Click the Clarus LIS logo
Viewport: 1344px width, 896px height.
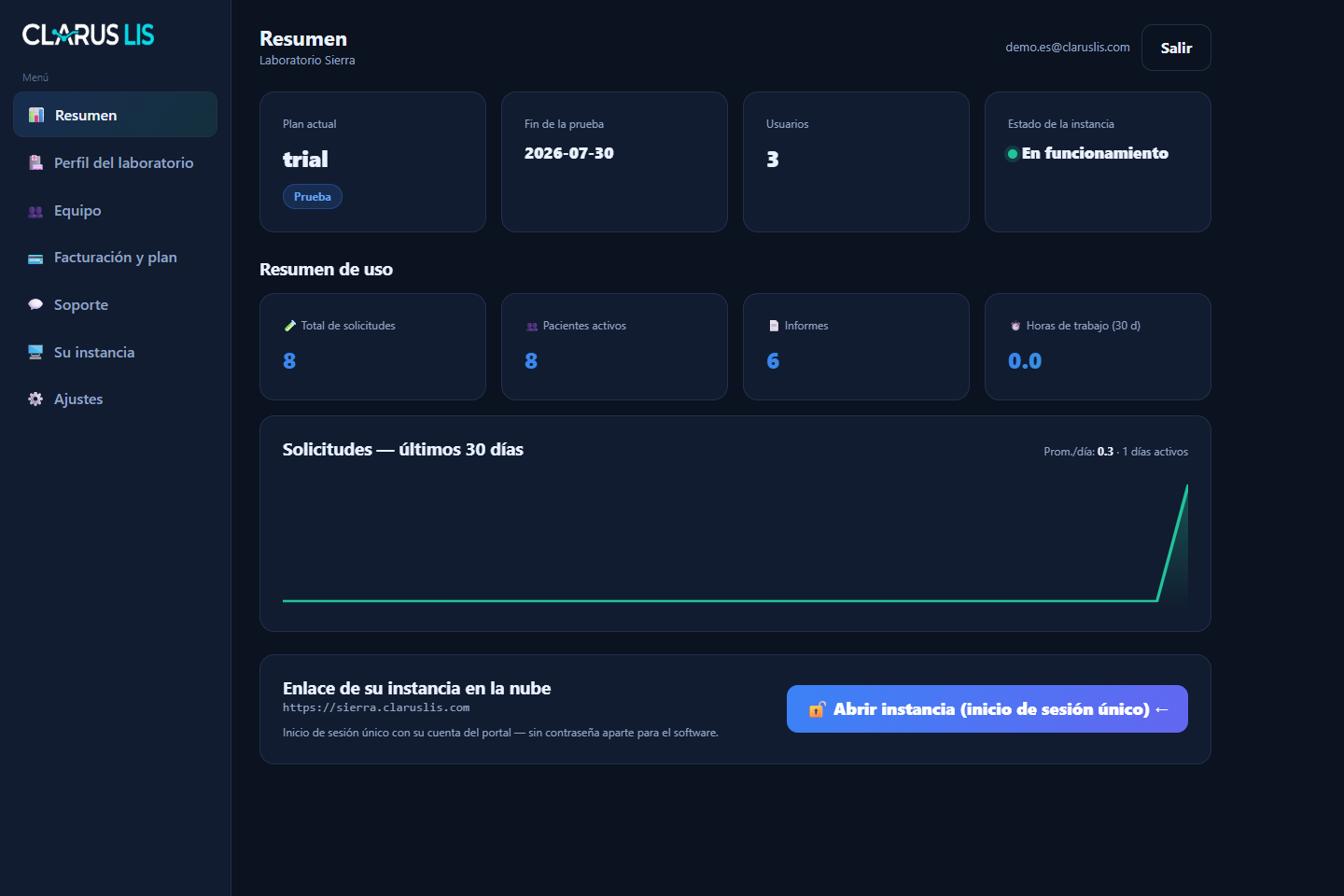coord(89,35)
